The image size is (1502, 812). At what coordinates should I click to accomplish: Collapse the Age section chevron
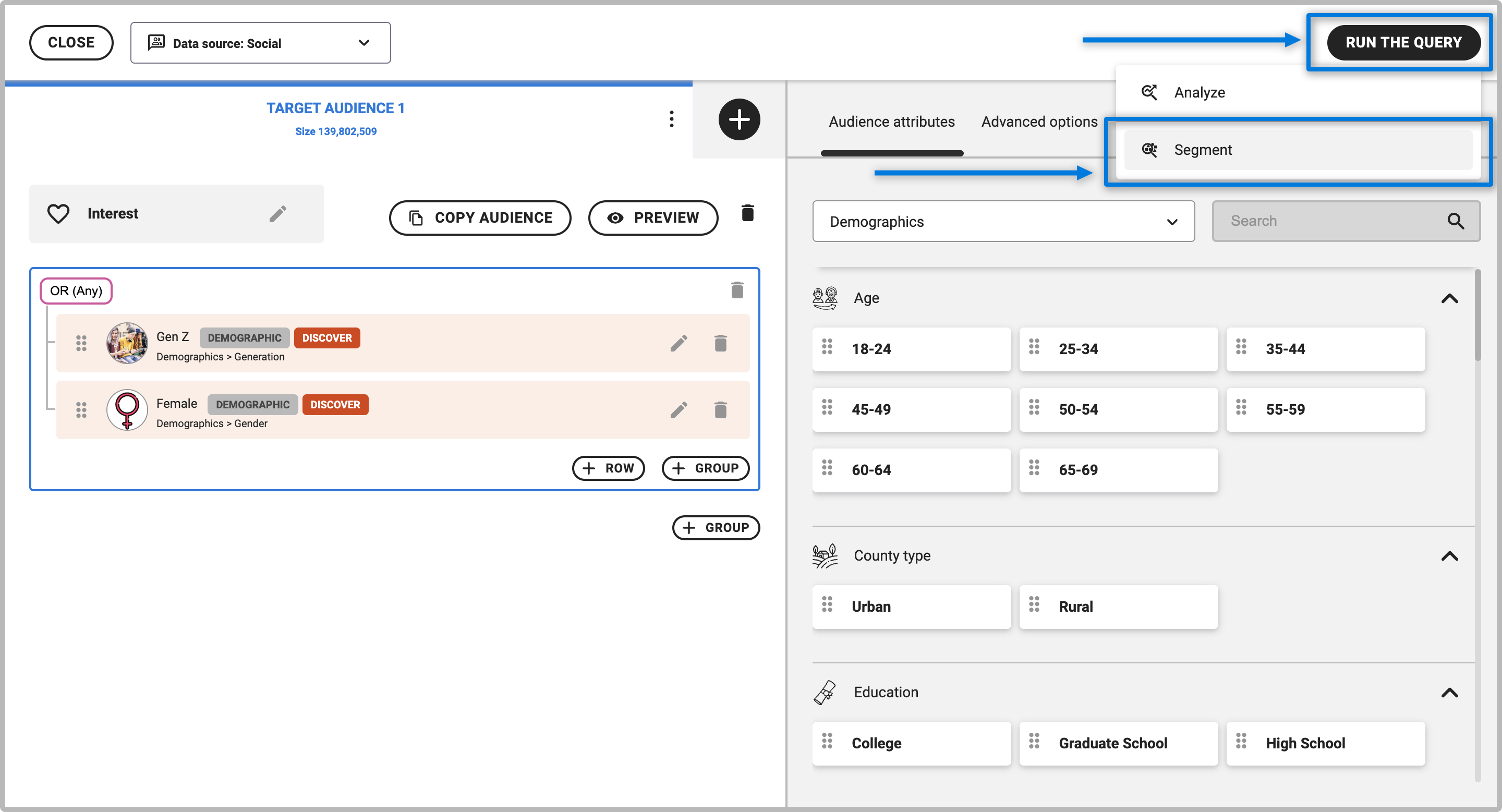[x=1449, y=298]
